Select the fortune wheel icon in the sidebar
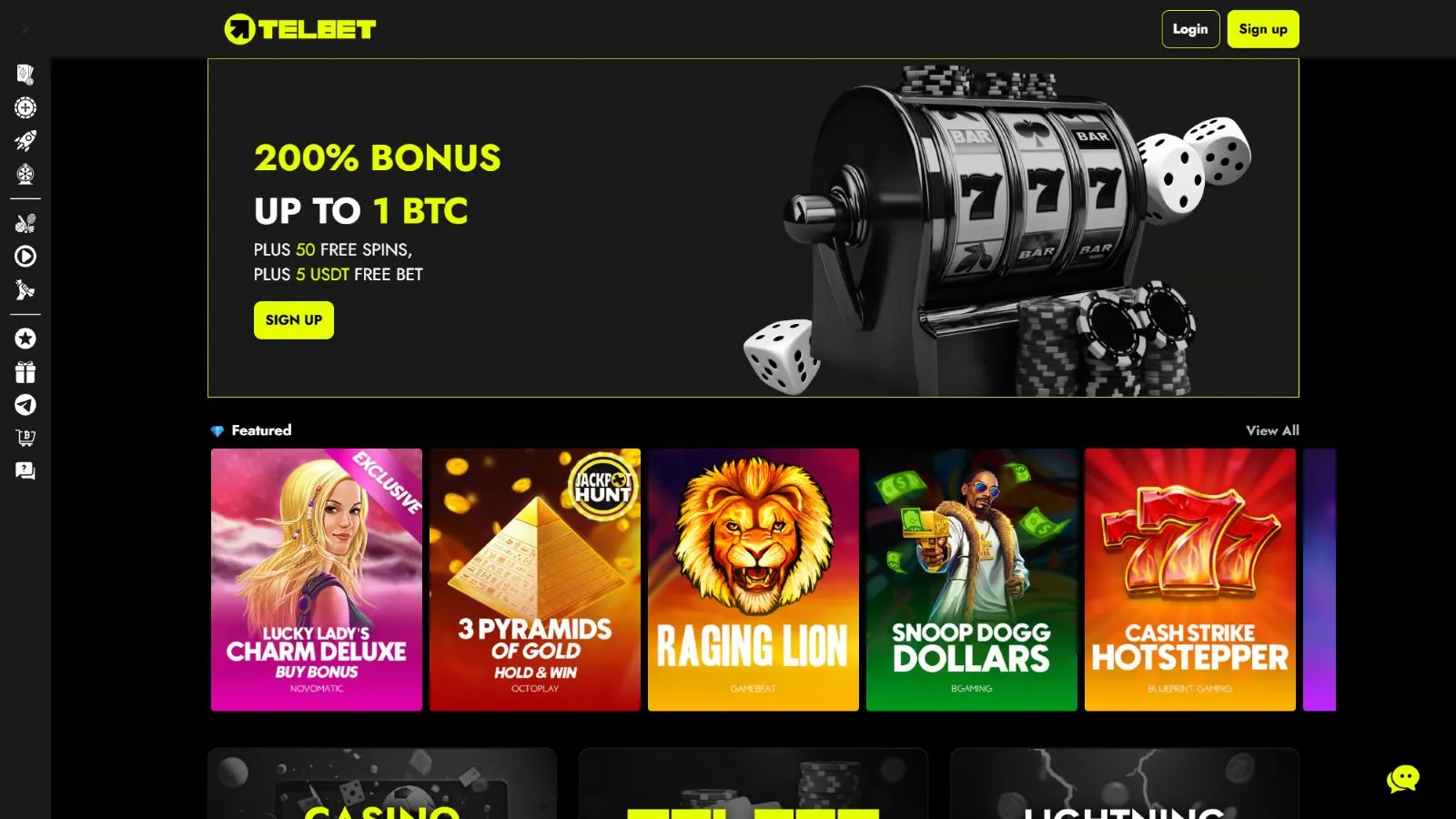 25,174
